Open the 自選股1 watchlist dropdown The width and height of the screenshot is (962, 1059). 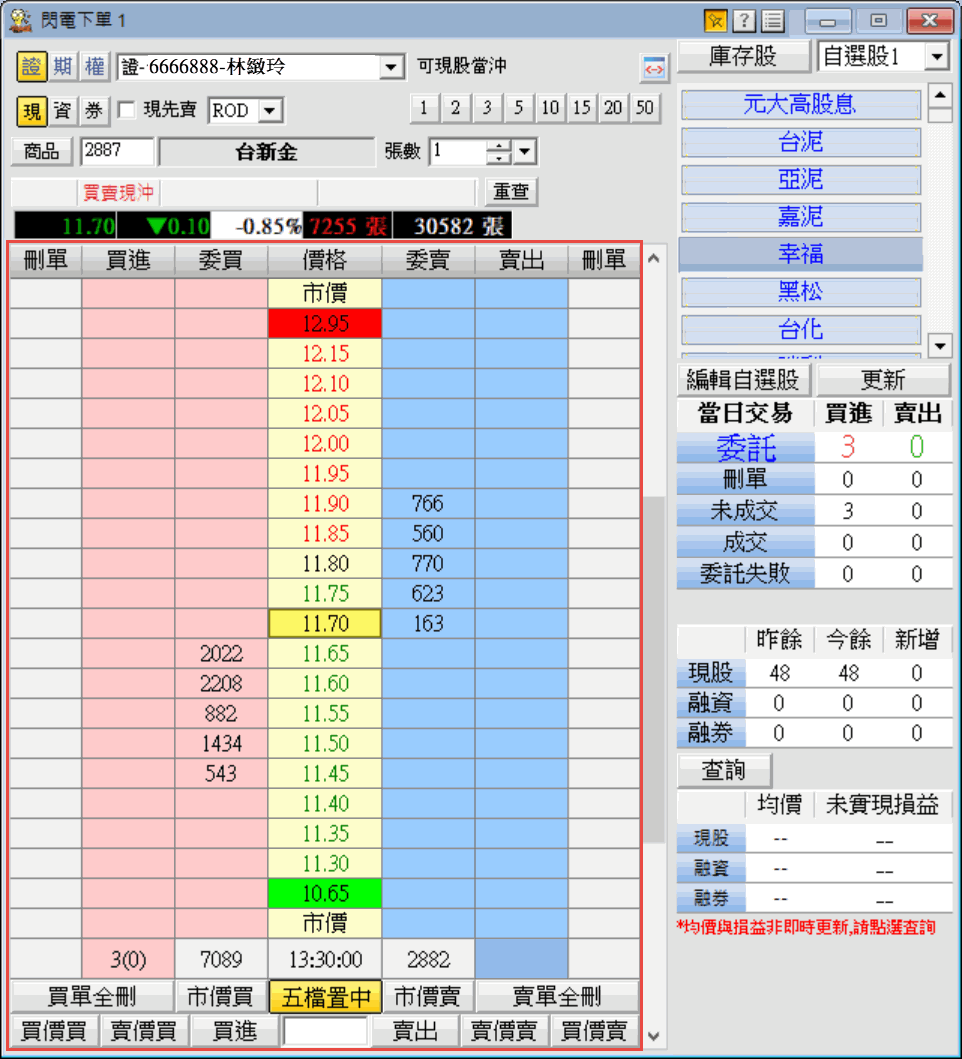(x=936, y=57)
